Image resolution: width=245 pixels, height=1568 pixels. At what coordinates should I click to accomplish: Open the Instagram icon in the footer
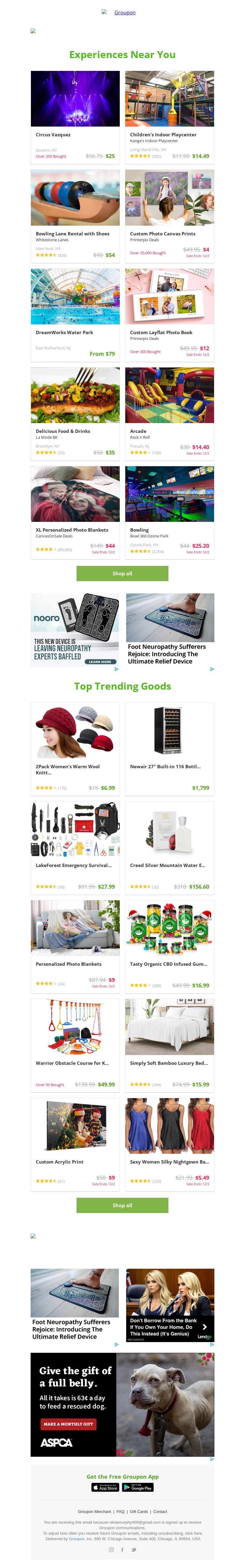point(111,1550)
